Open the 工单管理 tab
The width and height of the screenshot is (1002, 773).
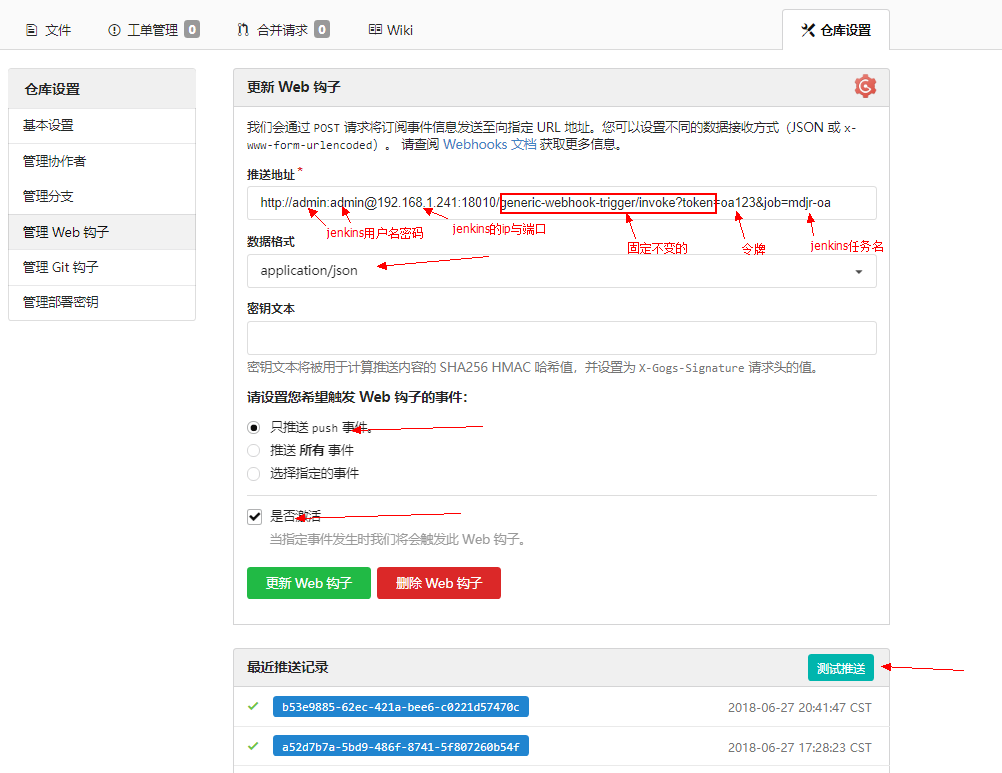click(153, 30)
